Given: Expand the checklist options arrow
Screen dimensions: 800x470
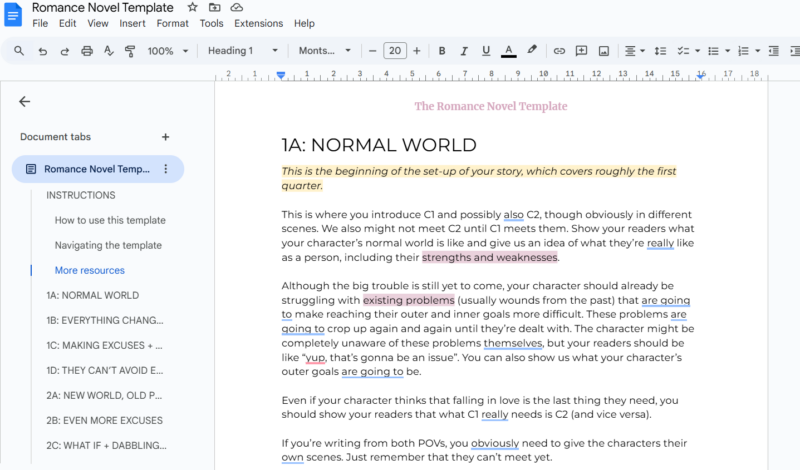Looking at the screenshot, I should 697,51.
